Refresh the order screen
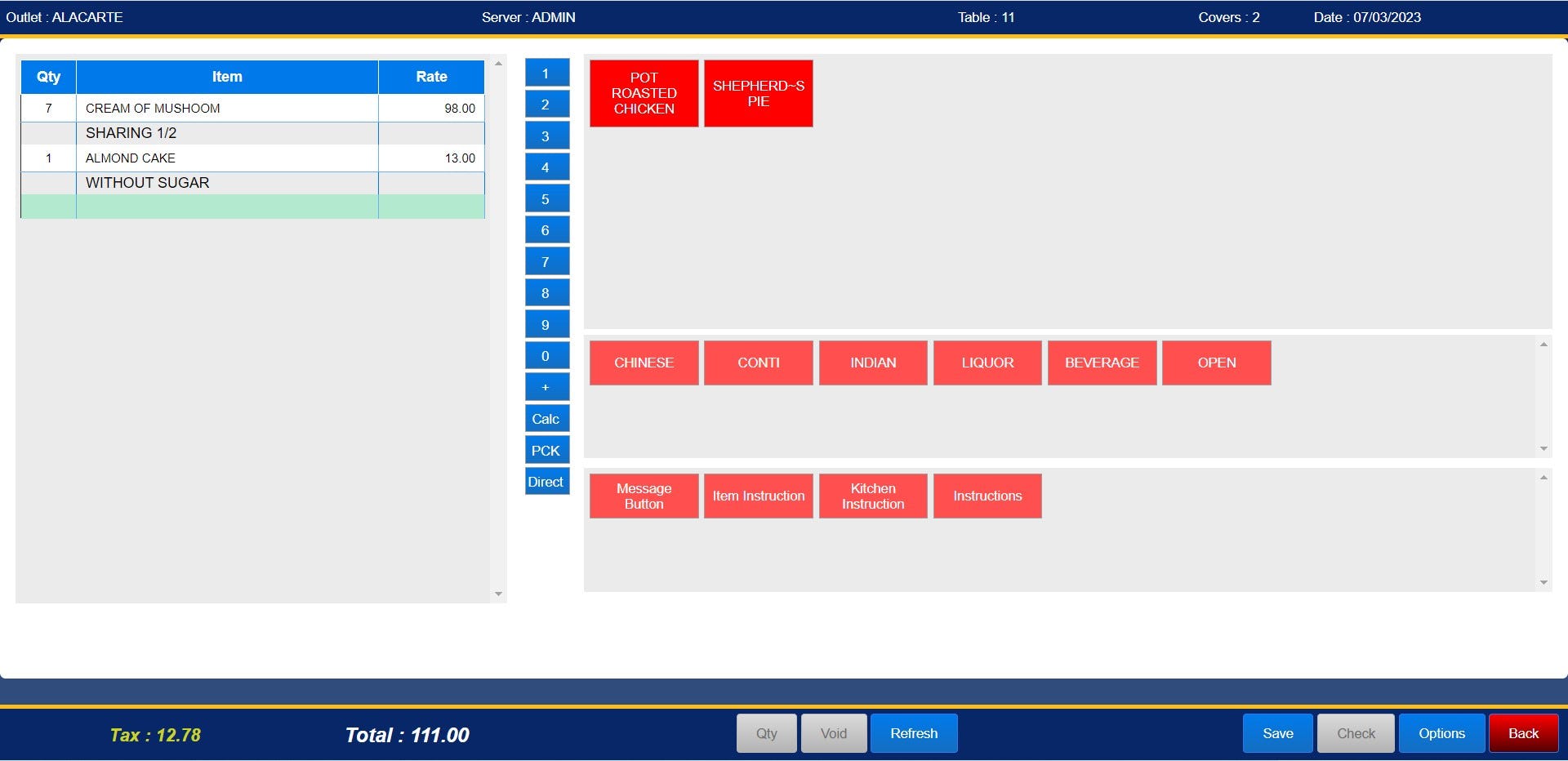 [914, 732]
